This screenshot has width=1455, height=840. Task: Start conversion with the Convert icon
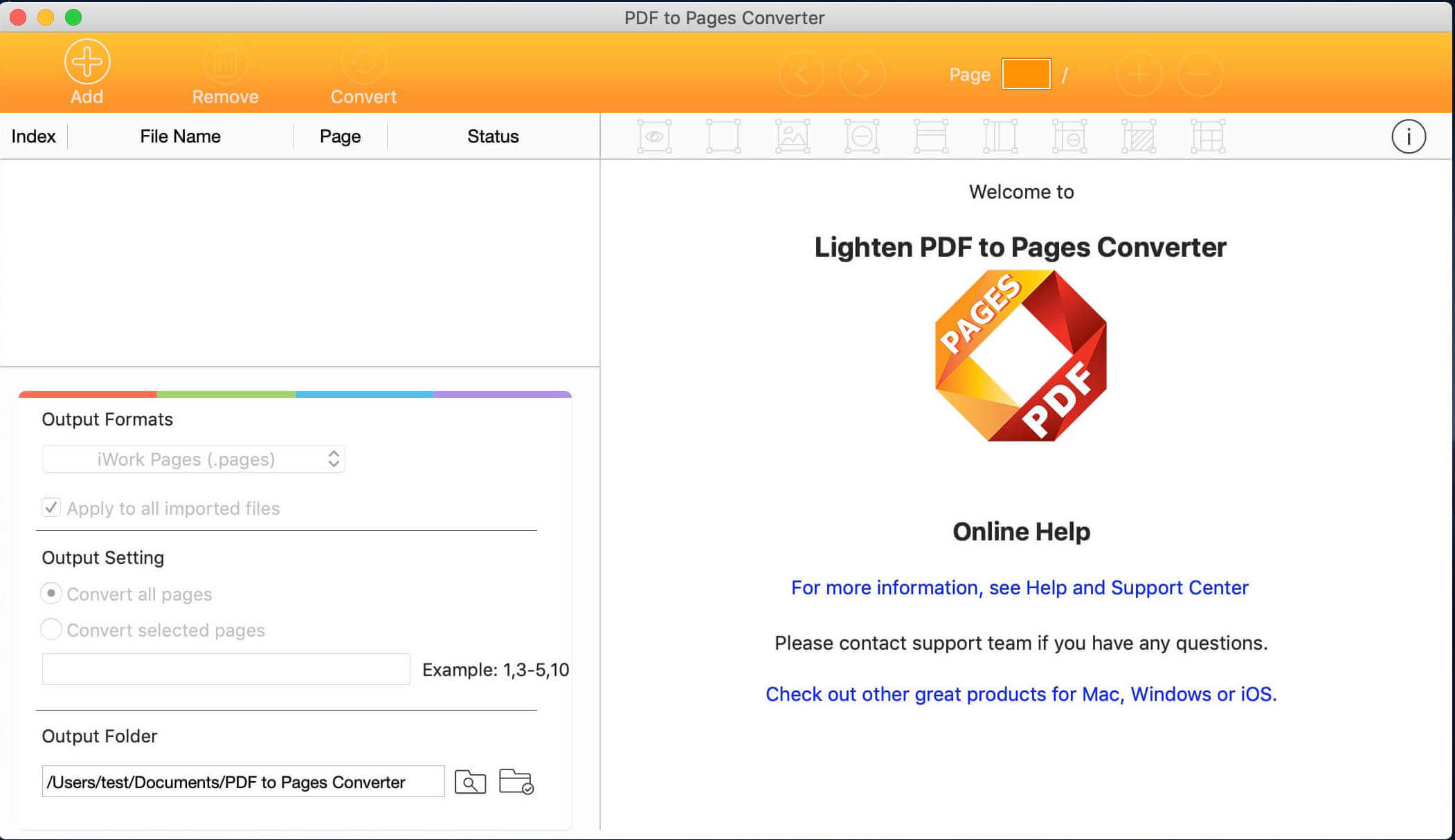pyautogui.click(x=363, y=62)
